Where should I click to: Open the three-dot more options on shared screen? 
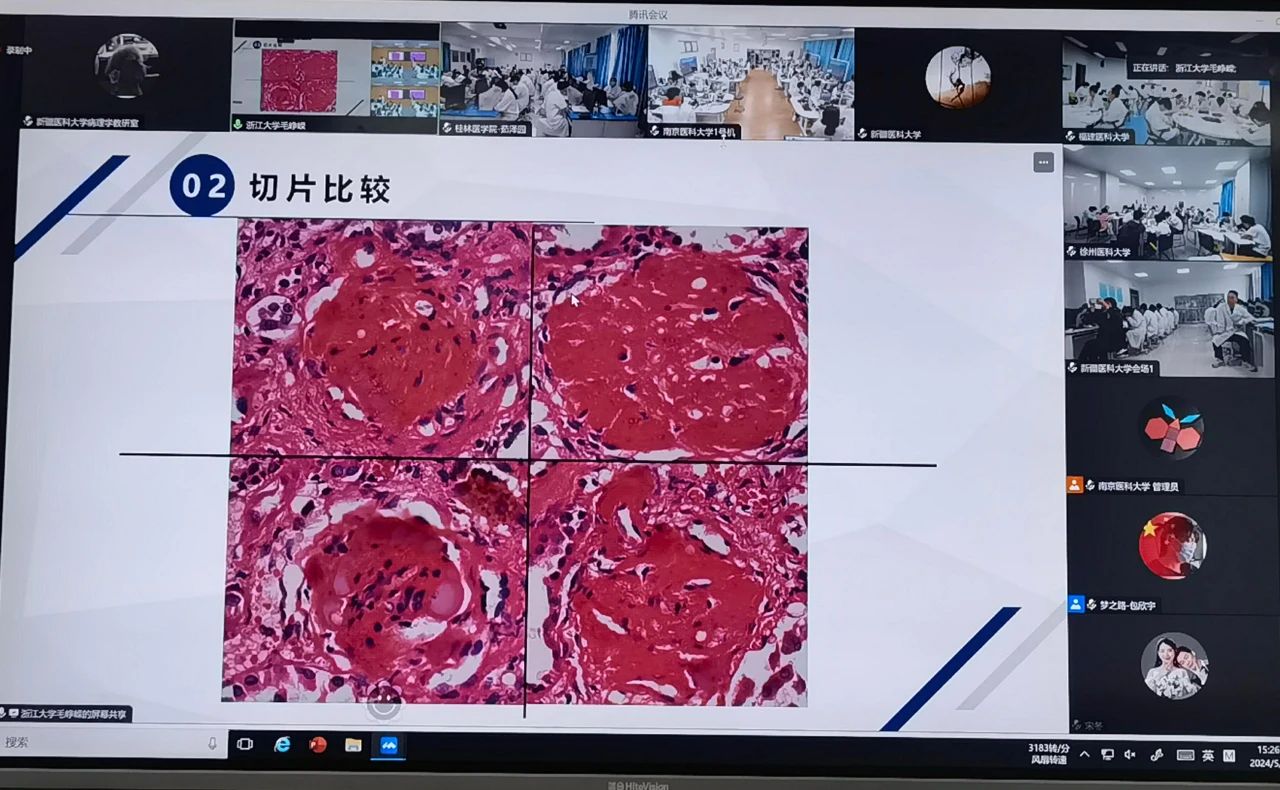[x=1043, y=162]
